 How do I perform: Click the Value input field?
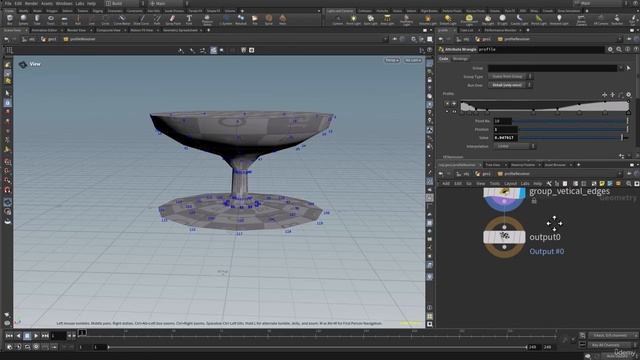click(505, 138)
